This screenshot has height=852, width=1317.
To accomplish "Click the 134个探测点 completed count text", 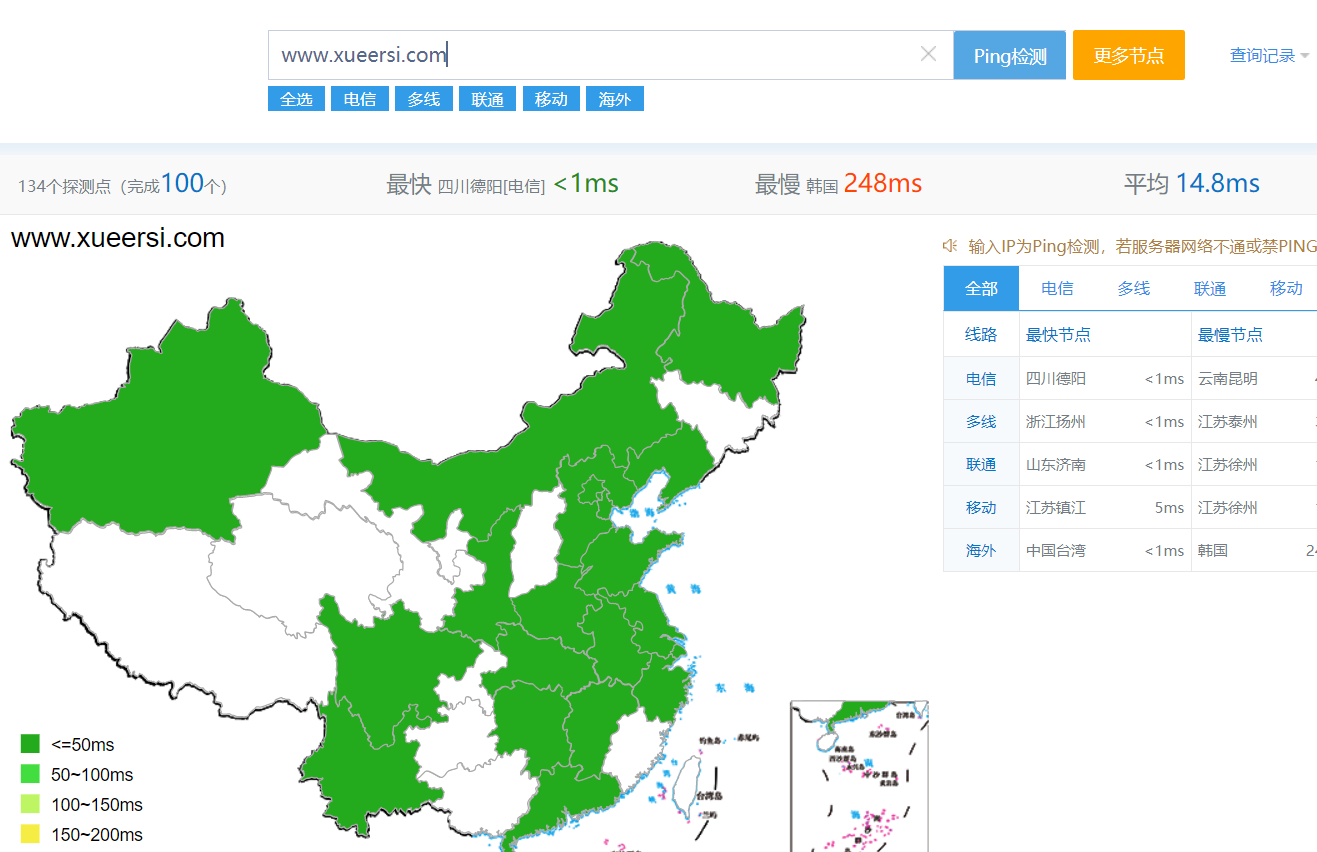I will click(122, 185).
